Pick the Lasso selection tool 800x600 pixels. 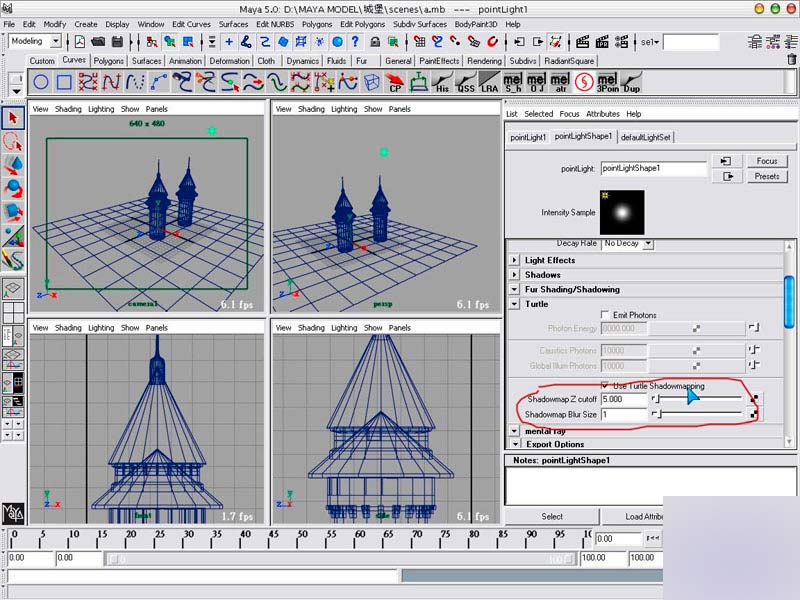tap(13, 142)
